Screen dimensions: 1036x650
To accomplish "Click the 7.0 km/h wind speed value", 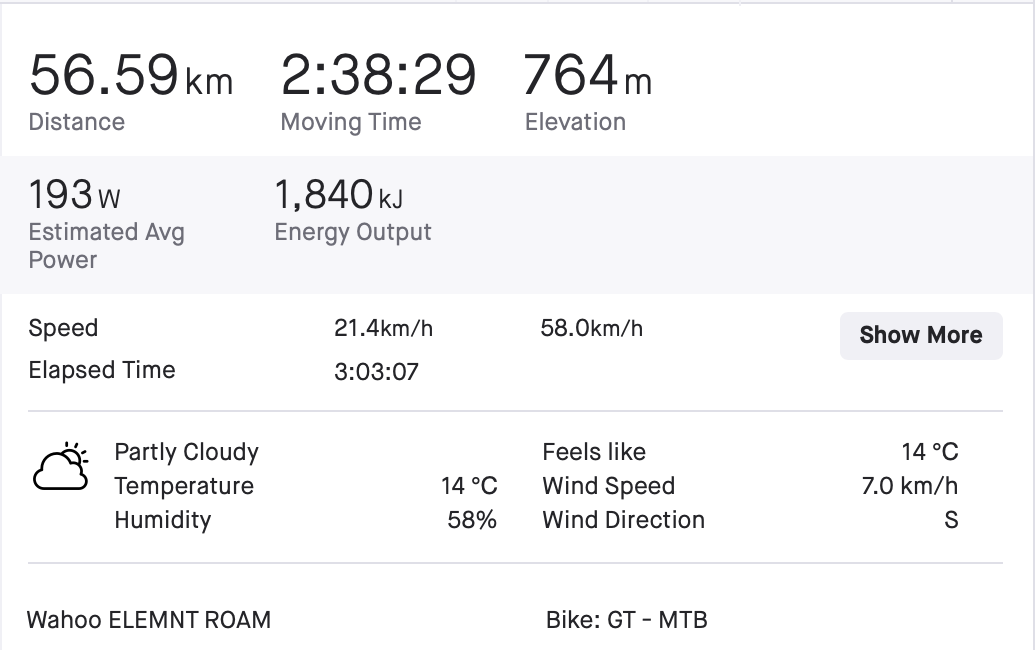I will tap(910, 486).
